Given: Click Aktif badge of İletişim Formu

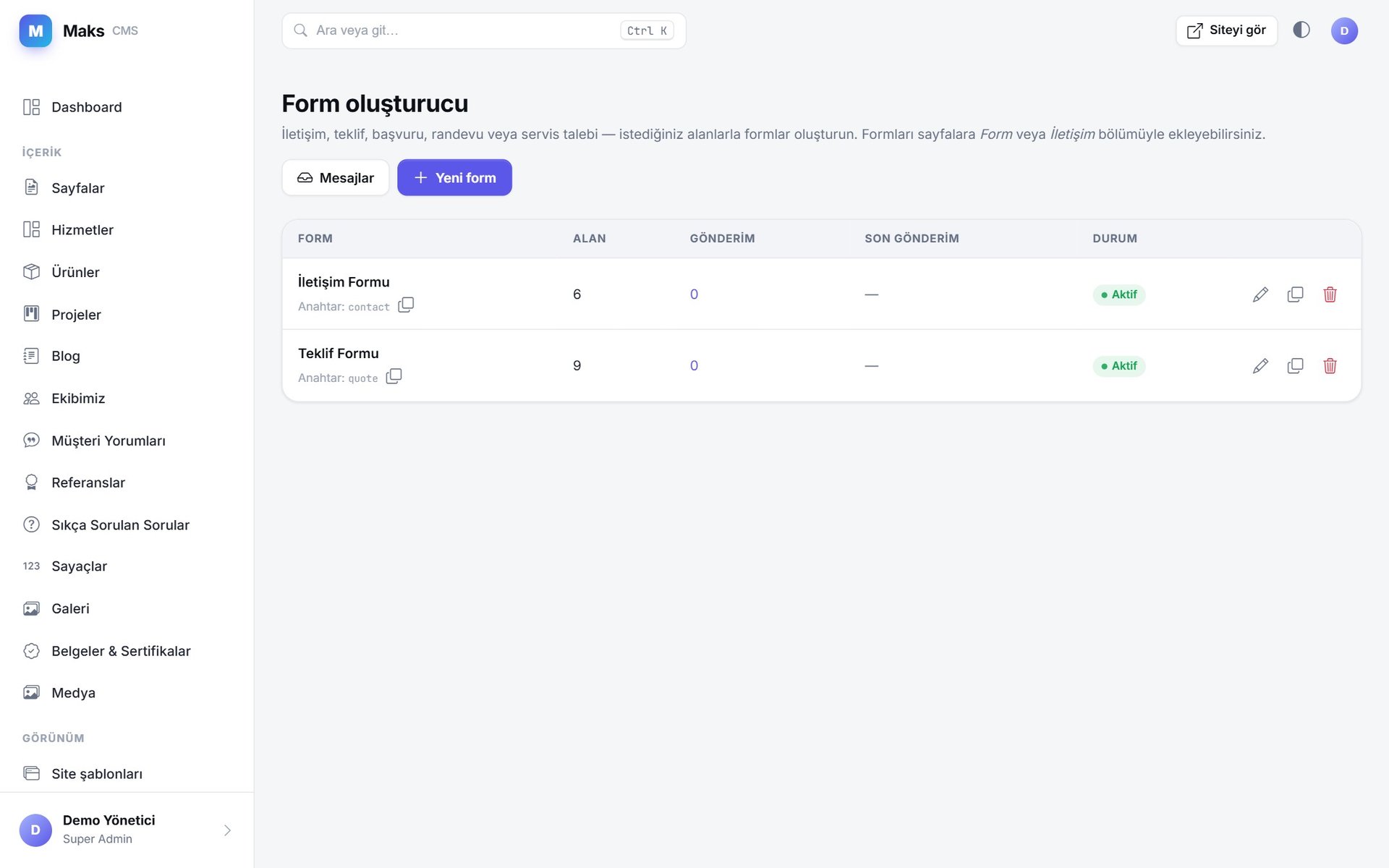Looking at the screenshot, I should [x=1119, y=294].
